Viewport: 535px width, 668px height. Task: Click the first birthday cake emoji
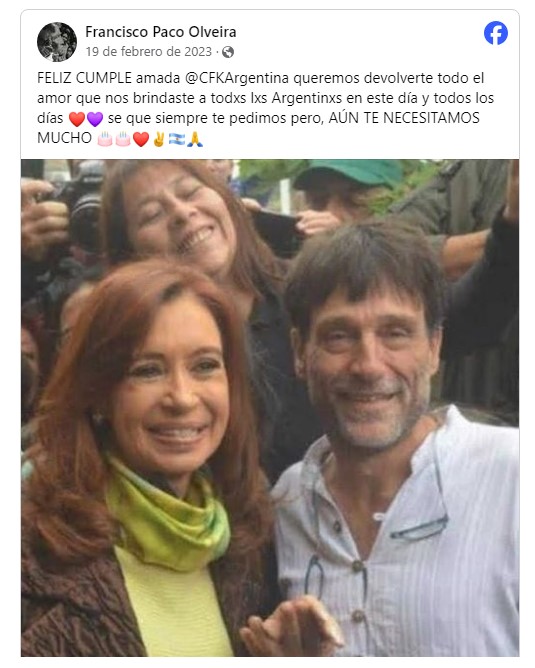(105, 139)
